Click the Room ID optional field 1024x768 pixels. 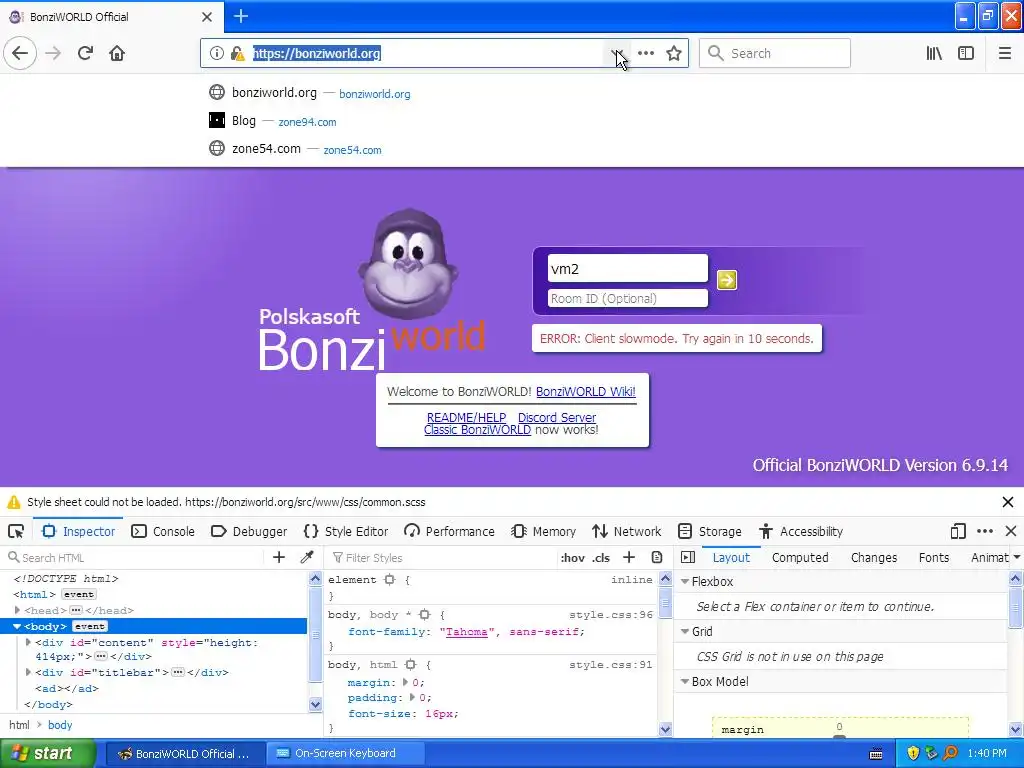628,298
